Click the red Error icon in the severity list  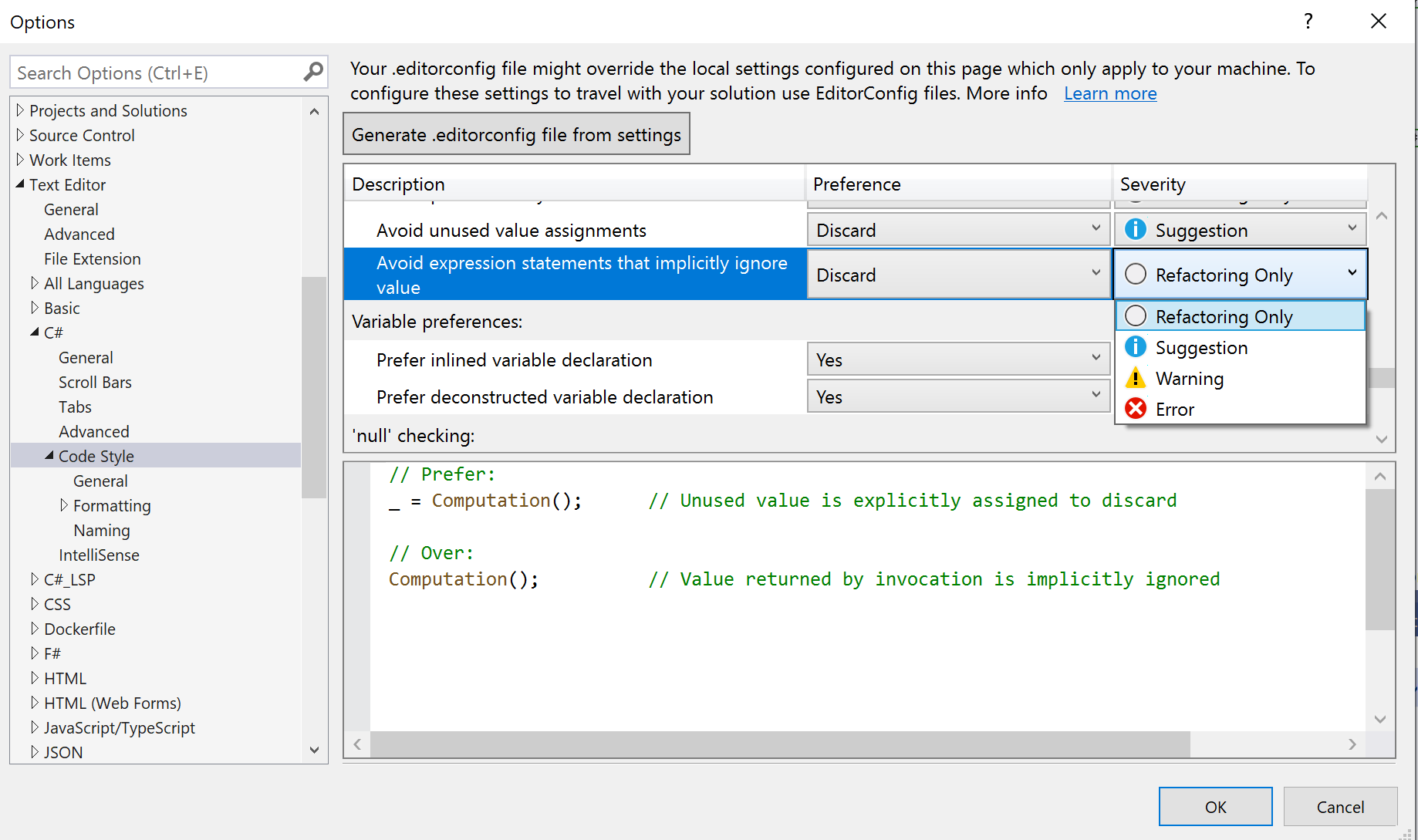click(1135, 409)
